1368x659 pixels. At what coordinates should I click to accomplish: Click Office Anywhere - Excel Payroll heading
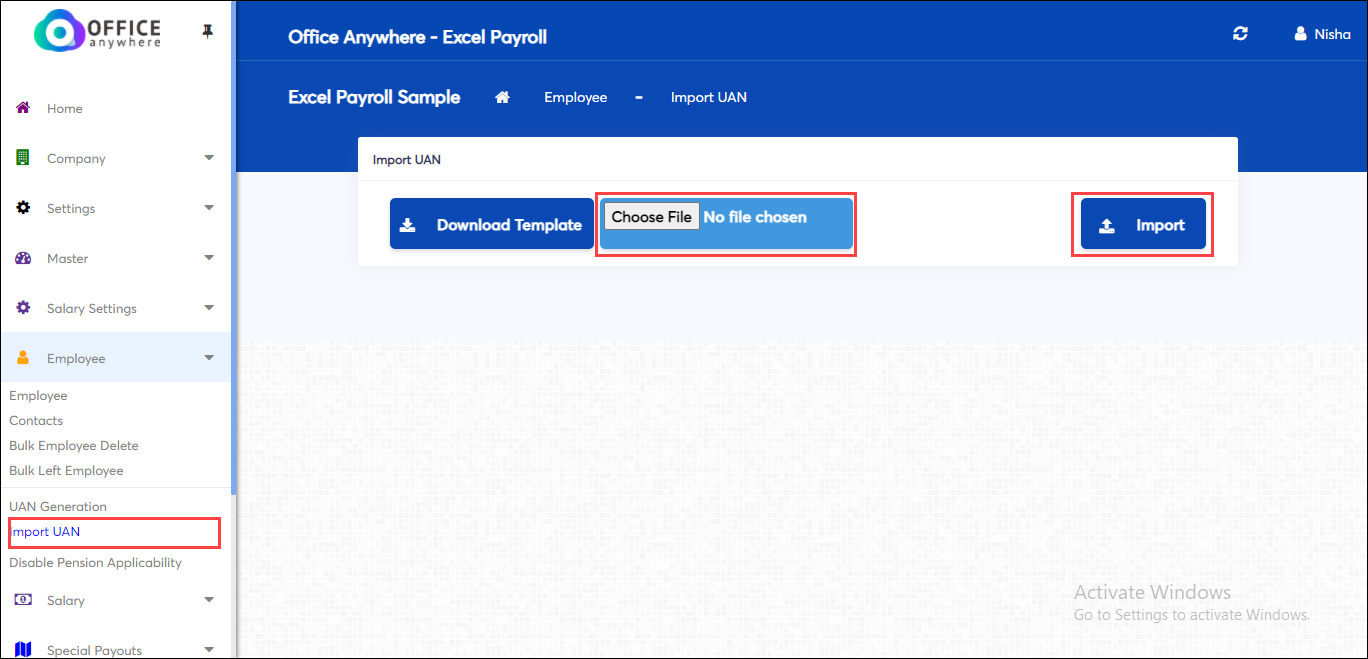[x=417, y=37]
